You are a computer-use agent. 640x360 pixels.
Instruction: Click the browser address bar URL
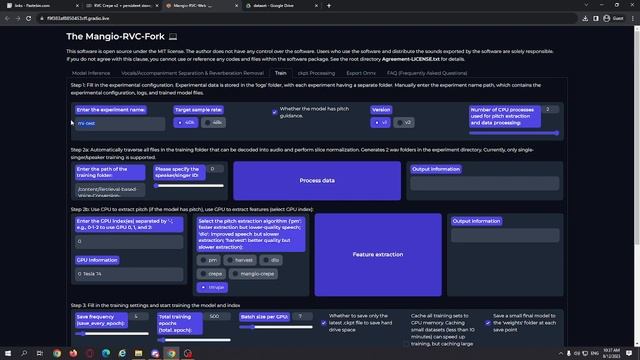click(x=78, y=18)
